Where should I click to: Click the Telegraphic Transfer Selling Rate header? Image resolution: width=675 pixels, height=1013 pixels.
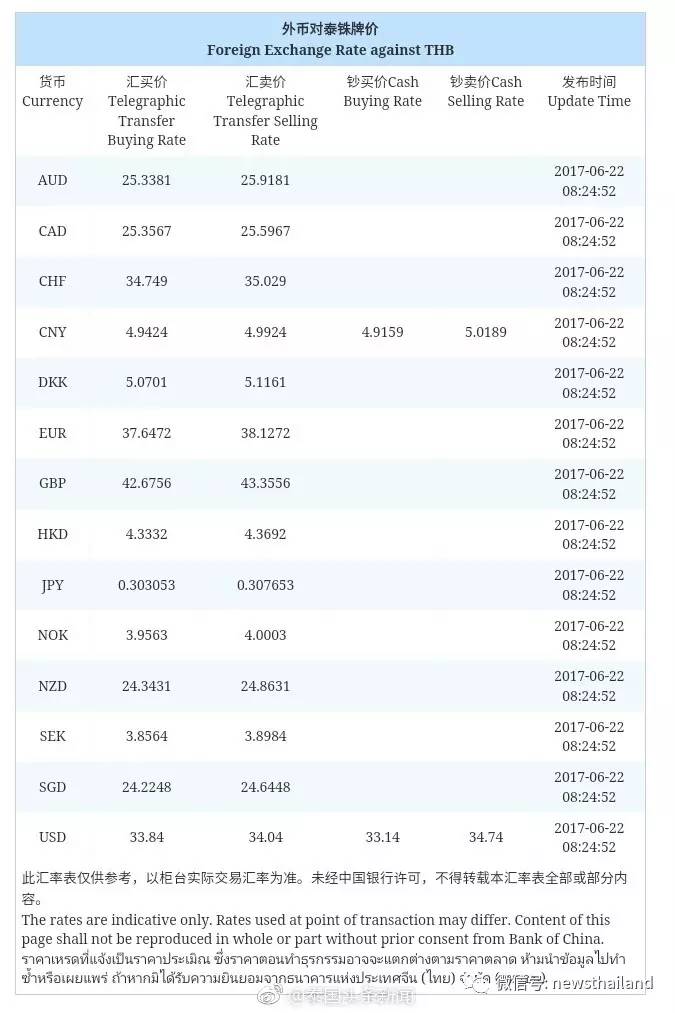point(265,110)
